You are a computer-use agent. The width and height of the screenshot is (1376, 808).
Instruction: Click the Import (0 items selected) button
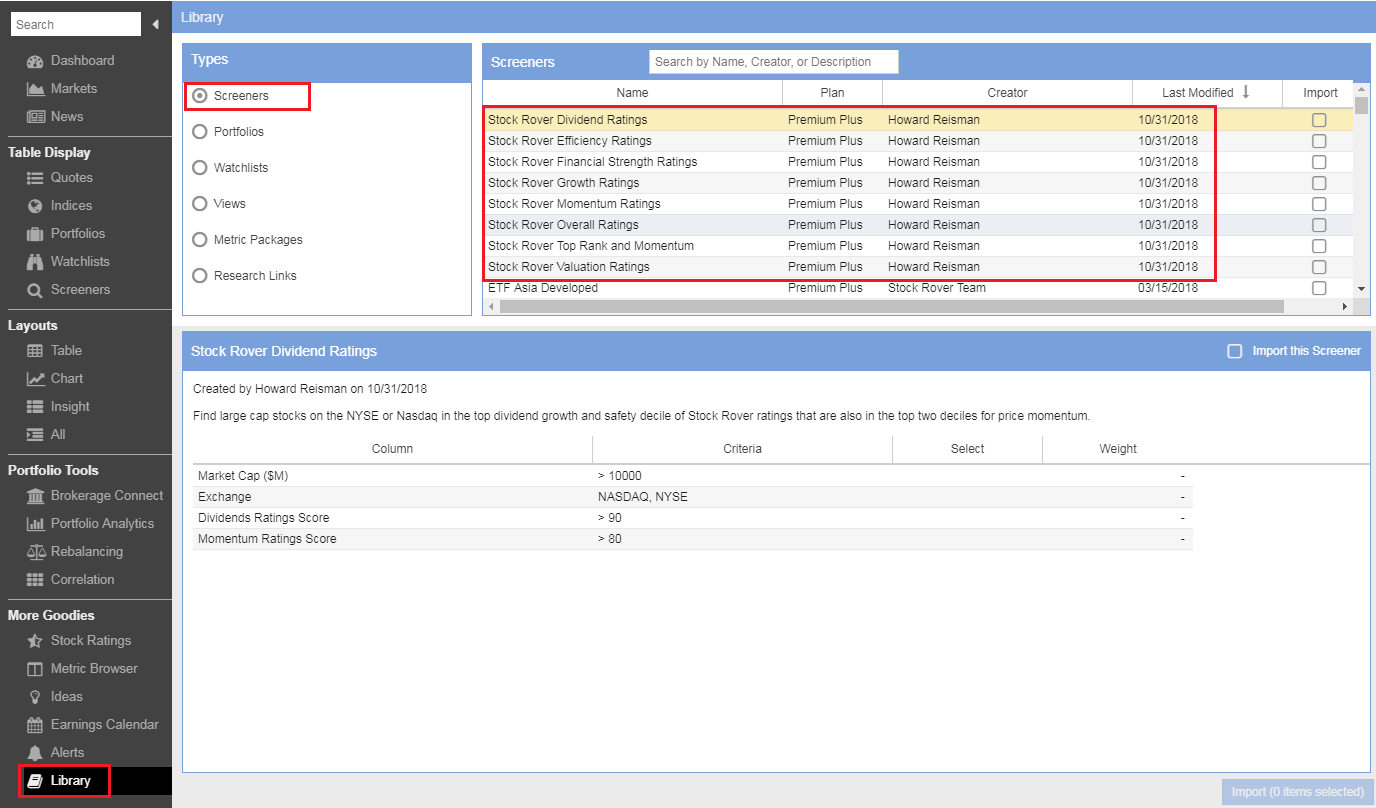[1297, 792]
